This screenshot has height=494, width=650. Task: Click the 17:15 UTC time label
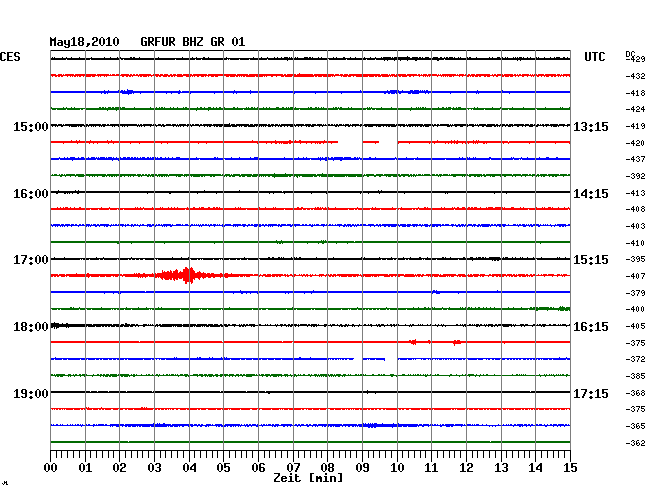pyautogui.click(x=591, y=393)
